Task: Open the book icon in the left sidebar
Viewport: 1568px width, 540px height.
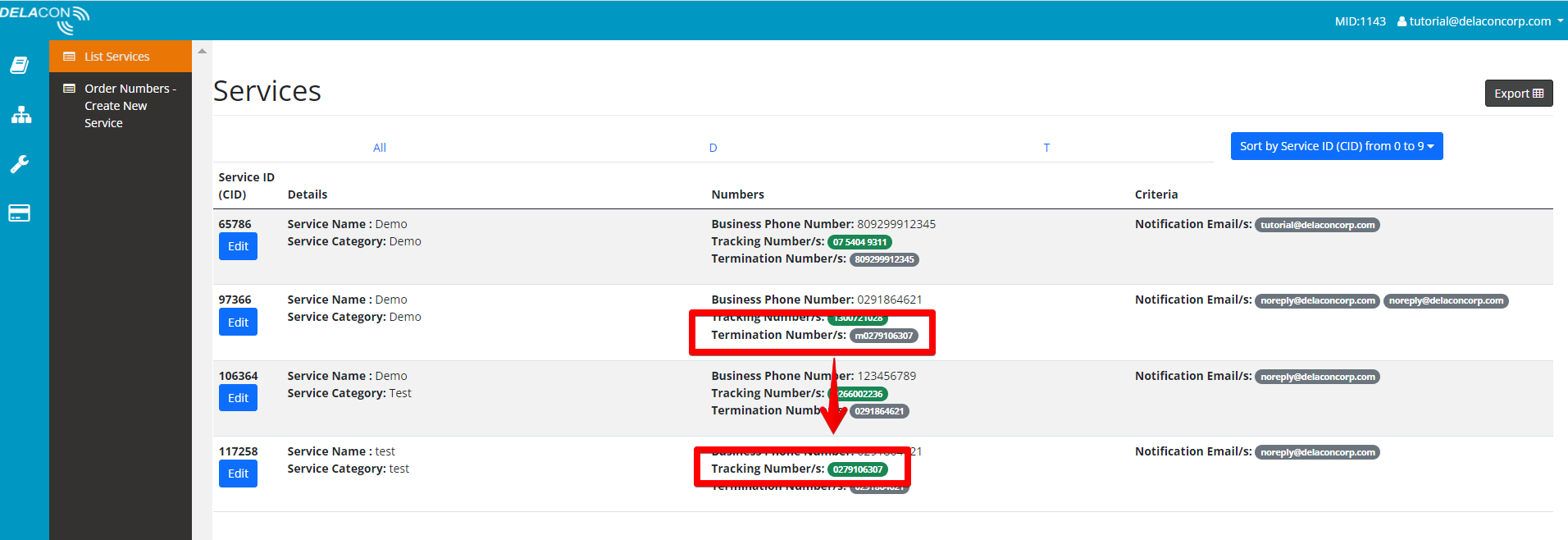Action: point(20,66)
